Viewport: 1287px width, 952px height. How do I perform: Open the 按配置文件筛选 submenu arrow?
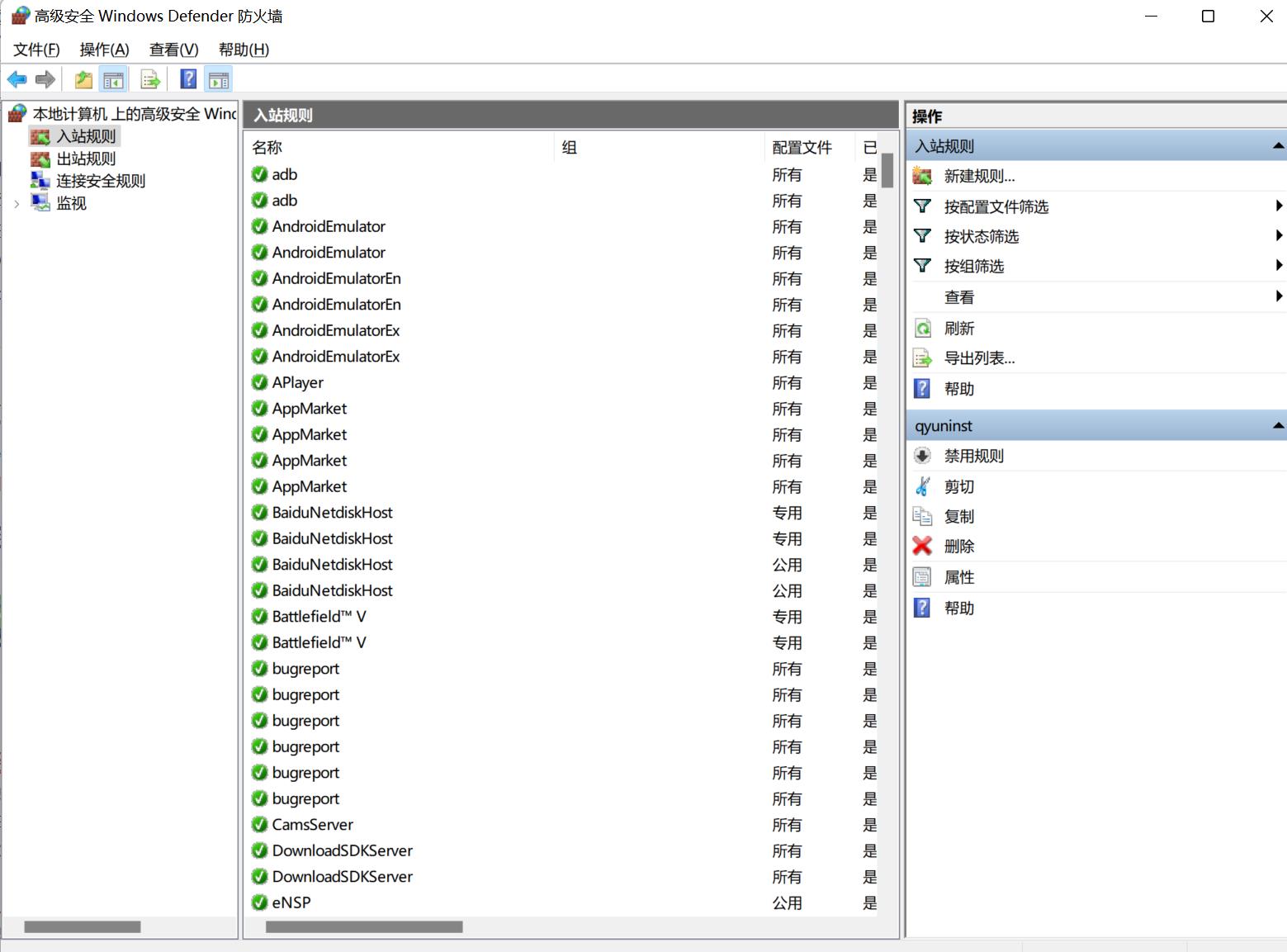[x=1279, y=206]
